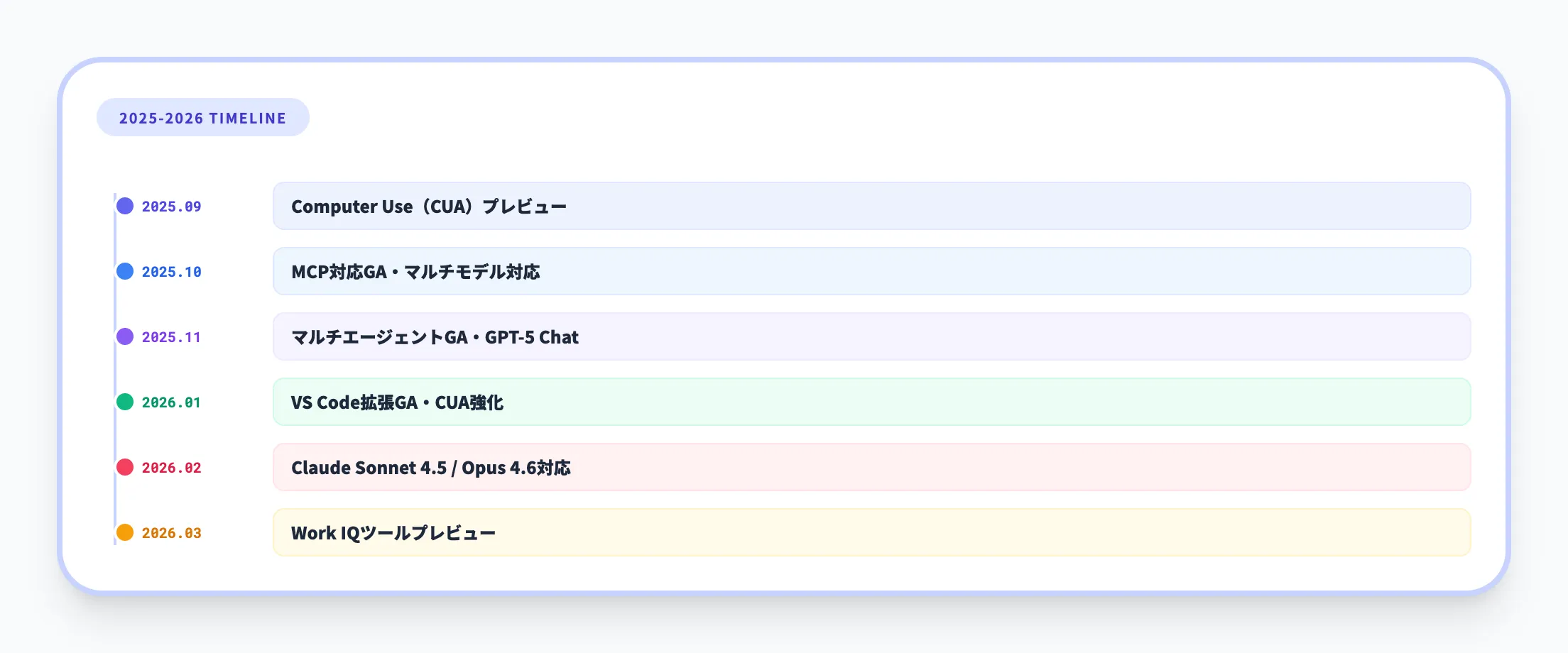Viewport: 1568px width, 653px height.
Task: Open the VS Code拡張GA・CUA強化 card
Action: [871, 402]
